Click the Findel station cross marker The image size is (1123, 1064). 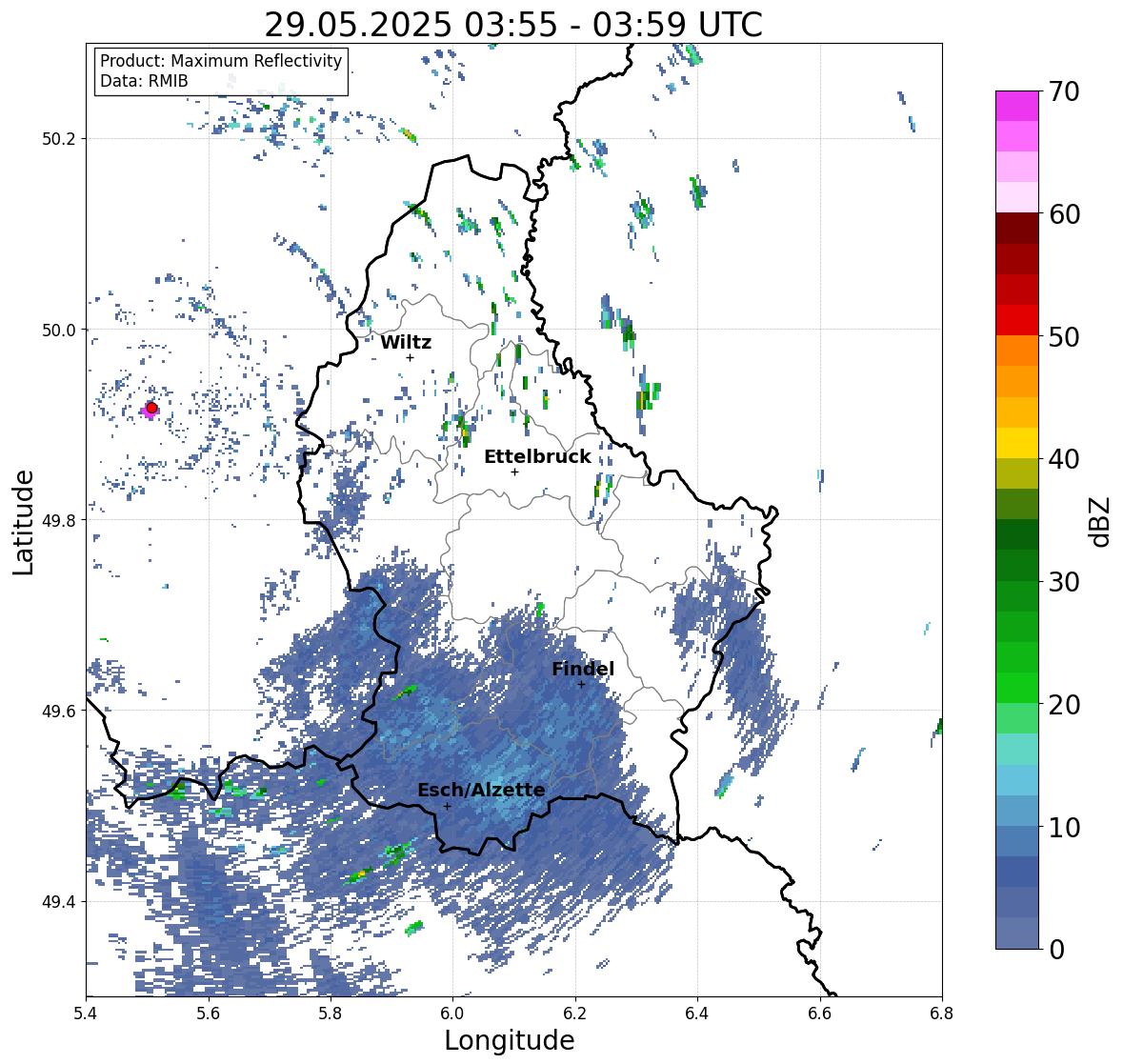pos(581,685)
